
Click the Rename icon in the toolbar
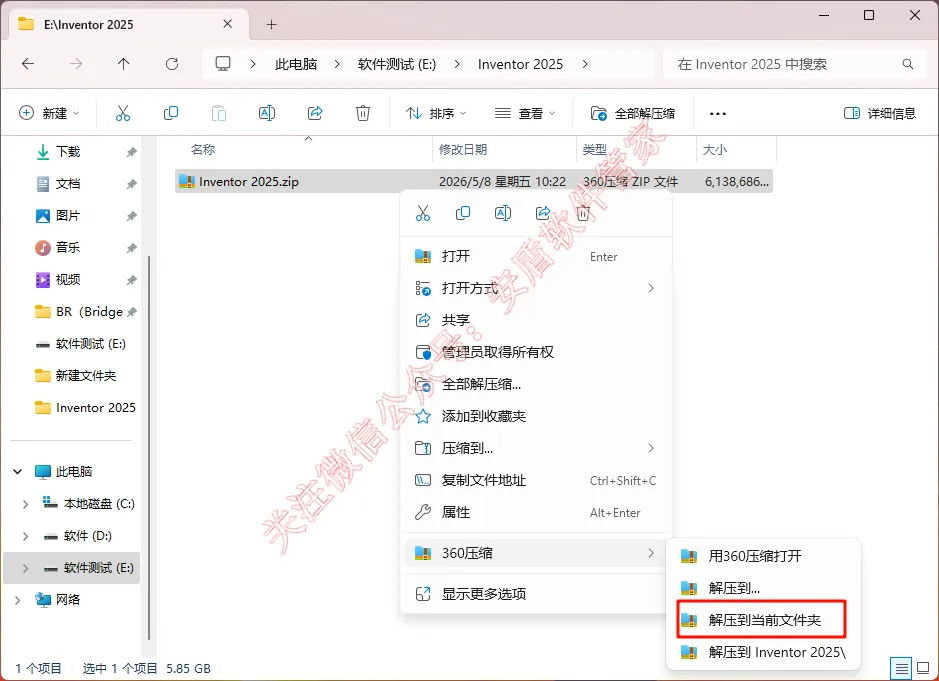pos(266,113)
